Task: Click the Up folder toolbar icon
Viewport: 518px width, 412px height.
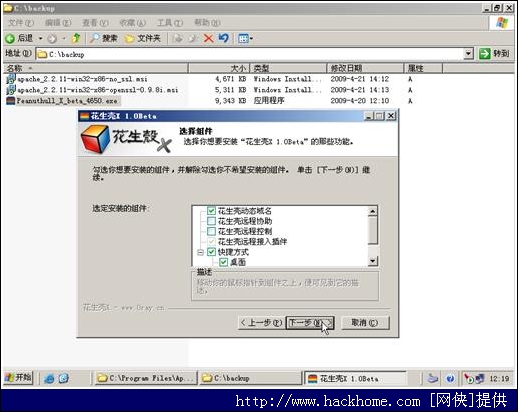Action: (76, 38)
